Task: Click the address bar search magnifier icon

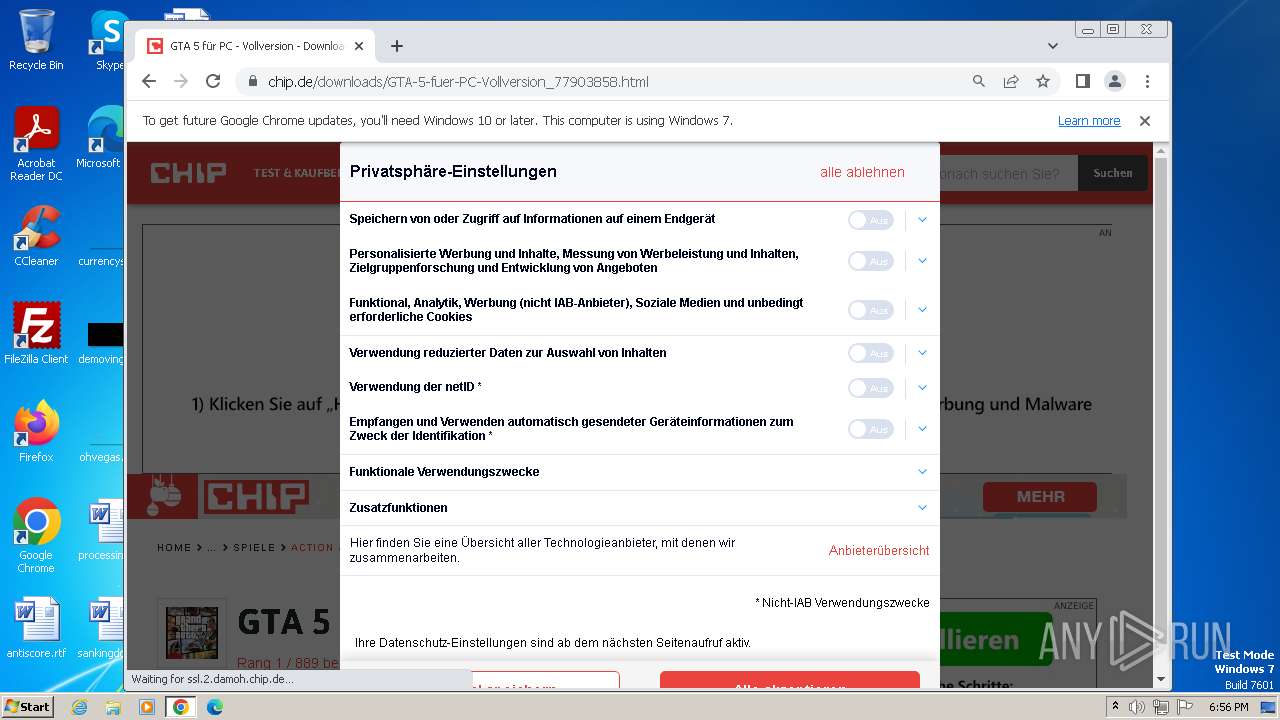Action: (979, 82)
